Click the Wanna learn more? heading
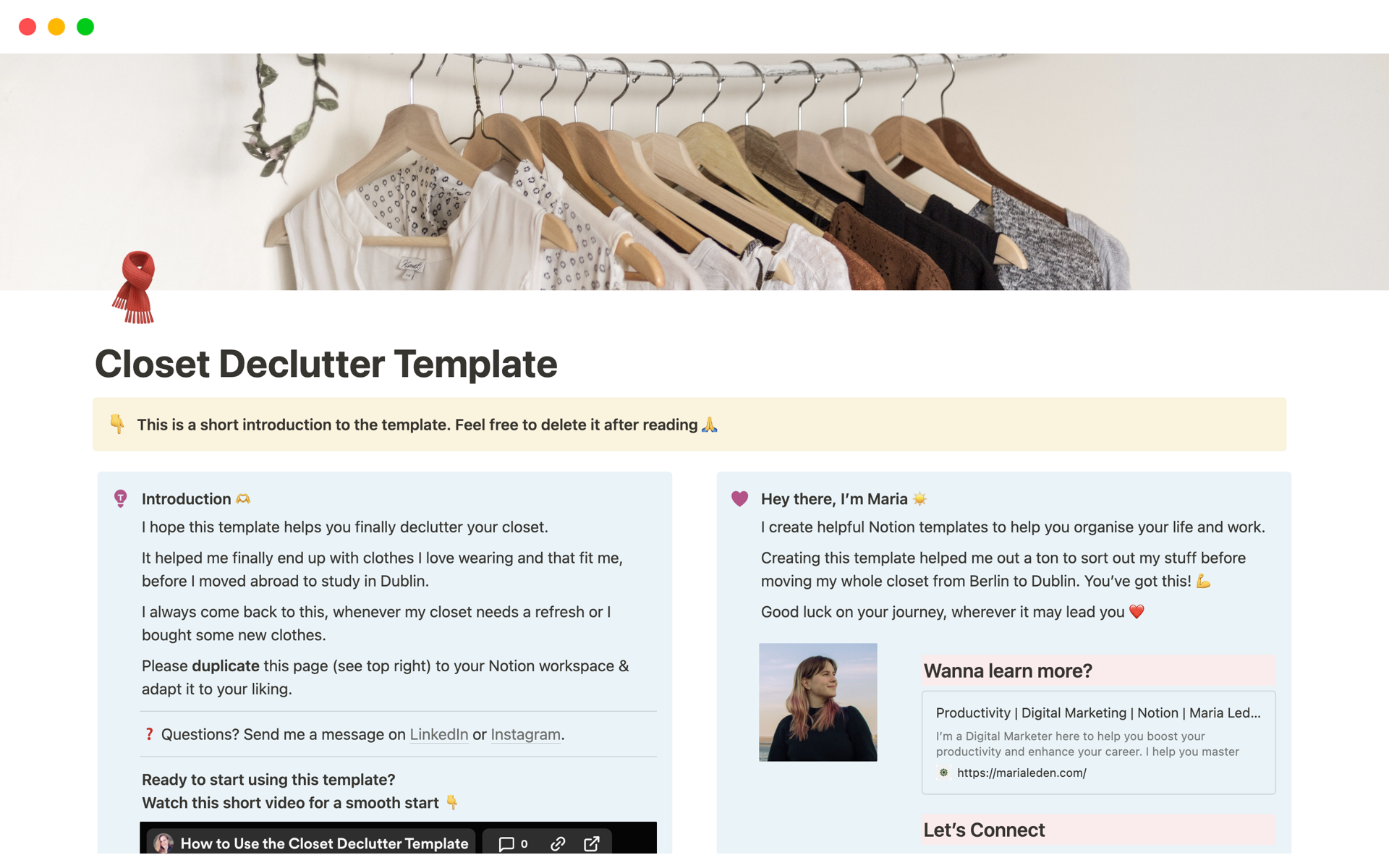This screenshot has height=868, width=1389. click(1008, 671)
